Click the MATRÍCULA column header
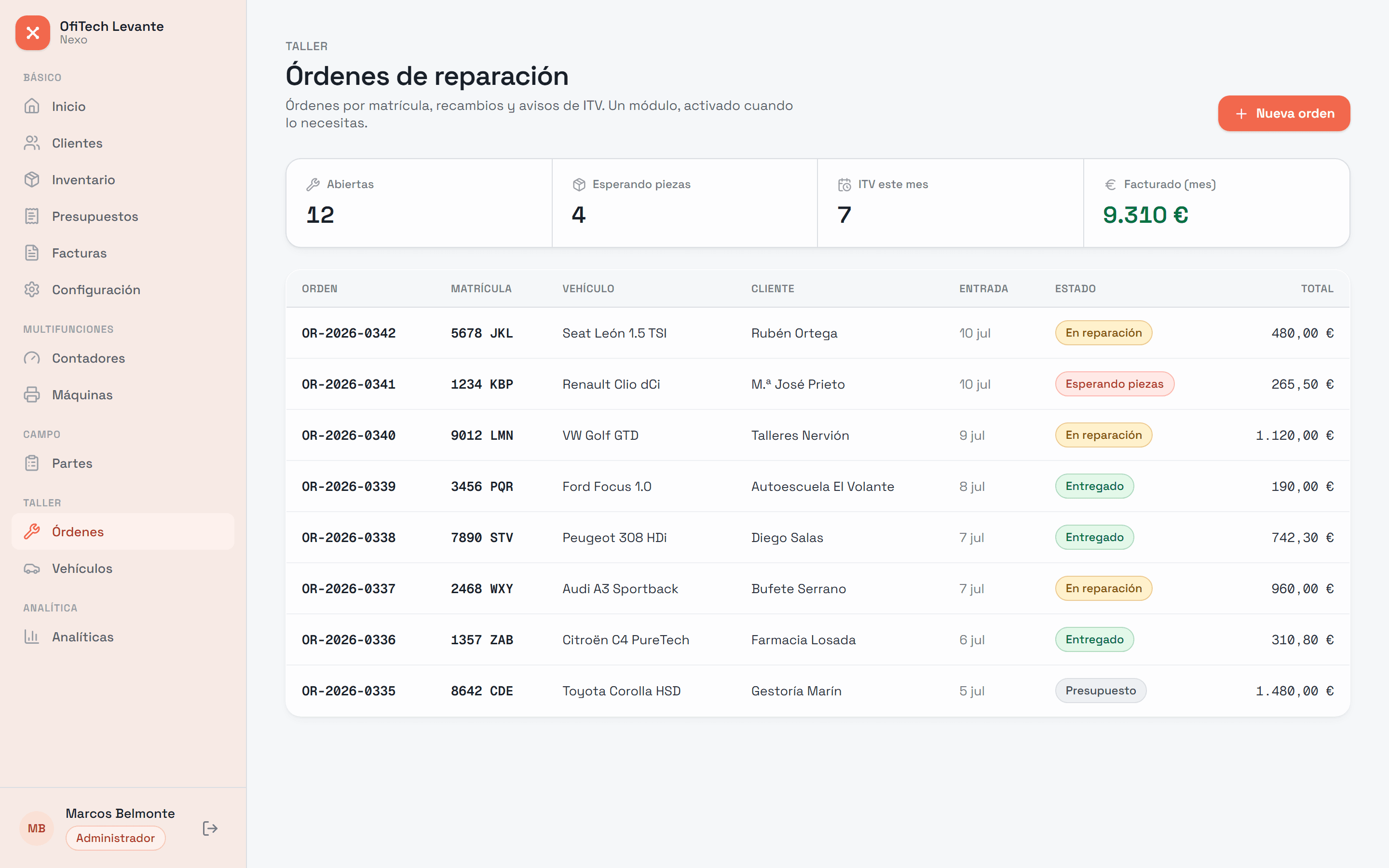 (481, 289)
